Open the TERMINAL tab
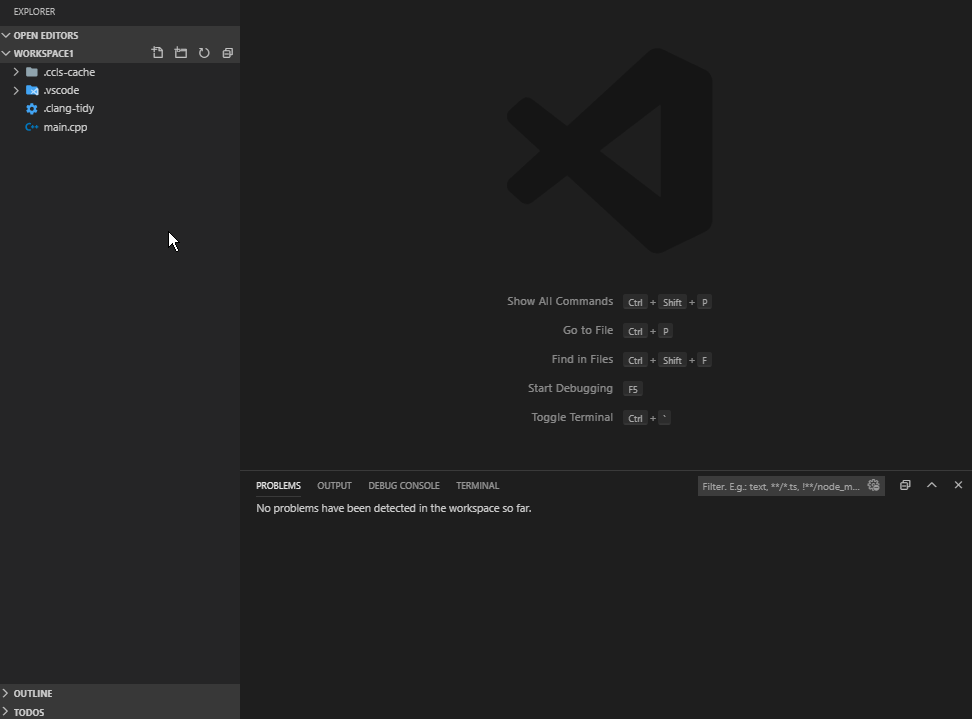The height and width of the screenshot is (719, 972). point(477,485)
